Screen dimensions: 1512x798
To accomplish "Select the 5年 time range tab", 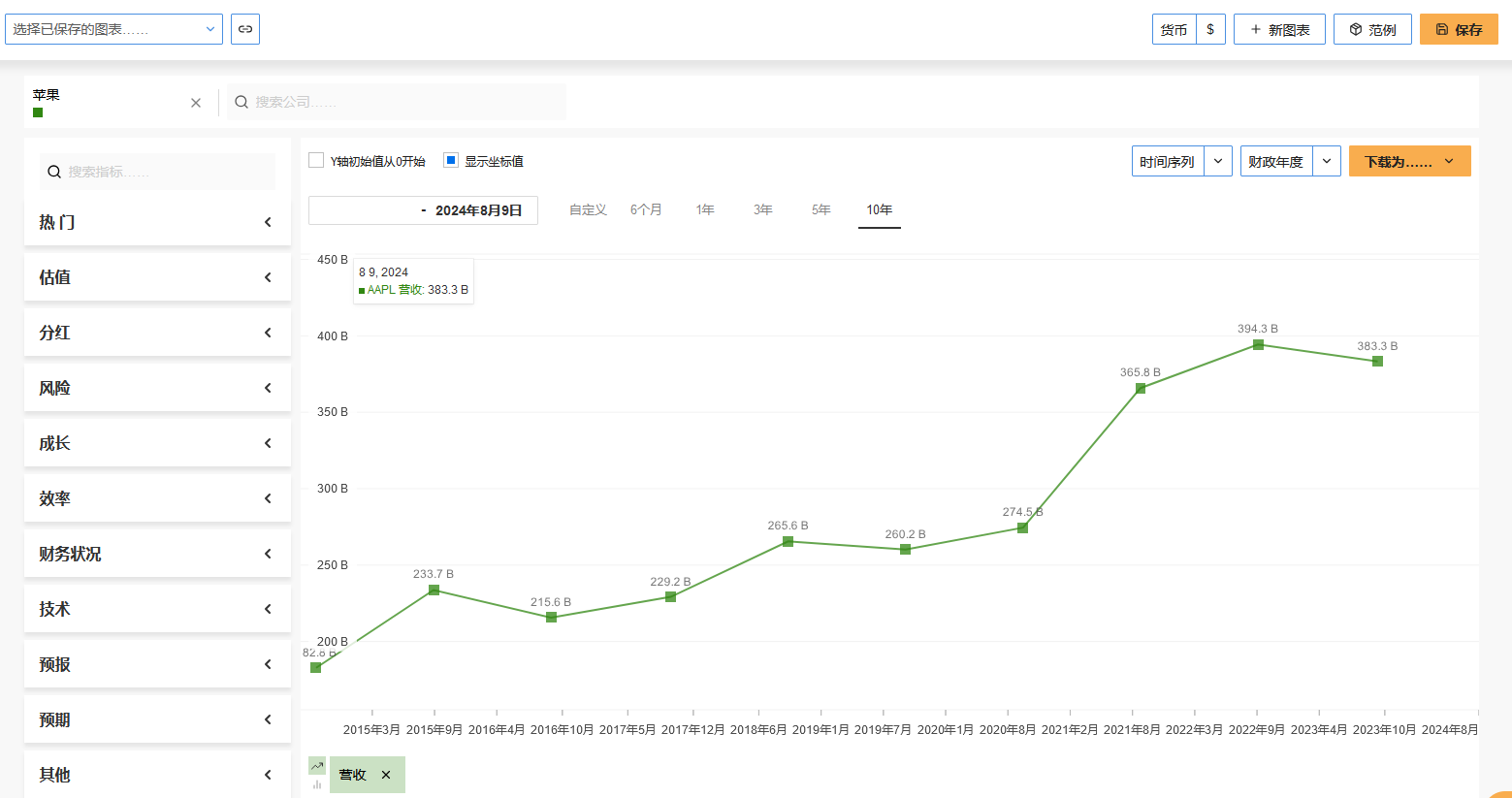I will pos(820,209).
